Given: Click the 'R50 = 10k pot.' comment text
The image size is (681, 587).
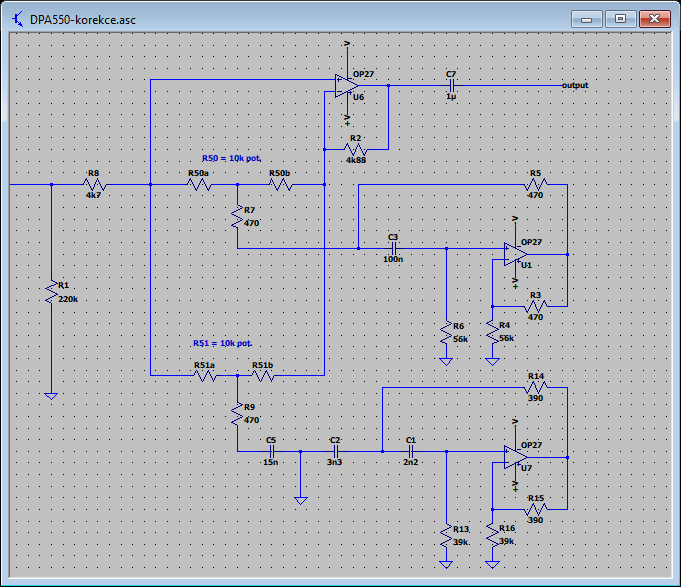Looking at the screenshot, I should pos(231,158).
